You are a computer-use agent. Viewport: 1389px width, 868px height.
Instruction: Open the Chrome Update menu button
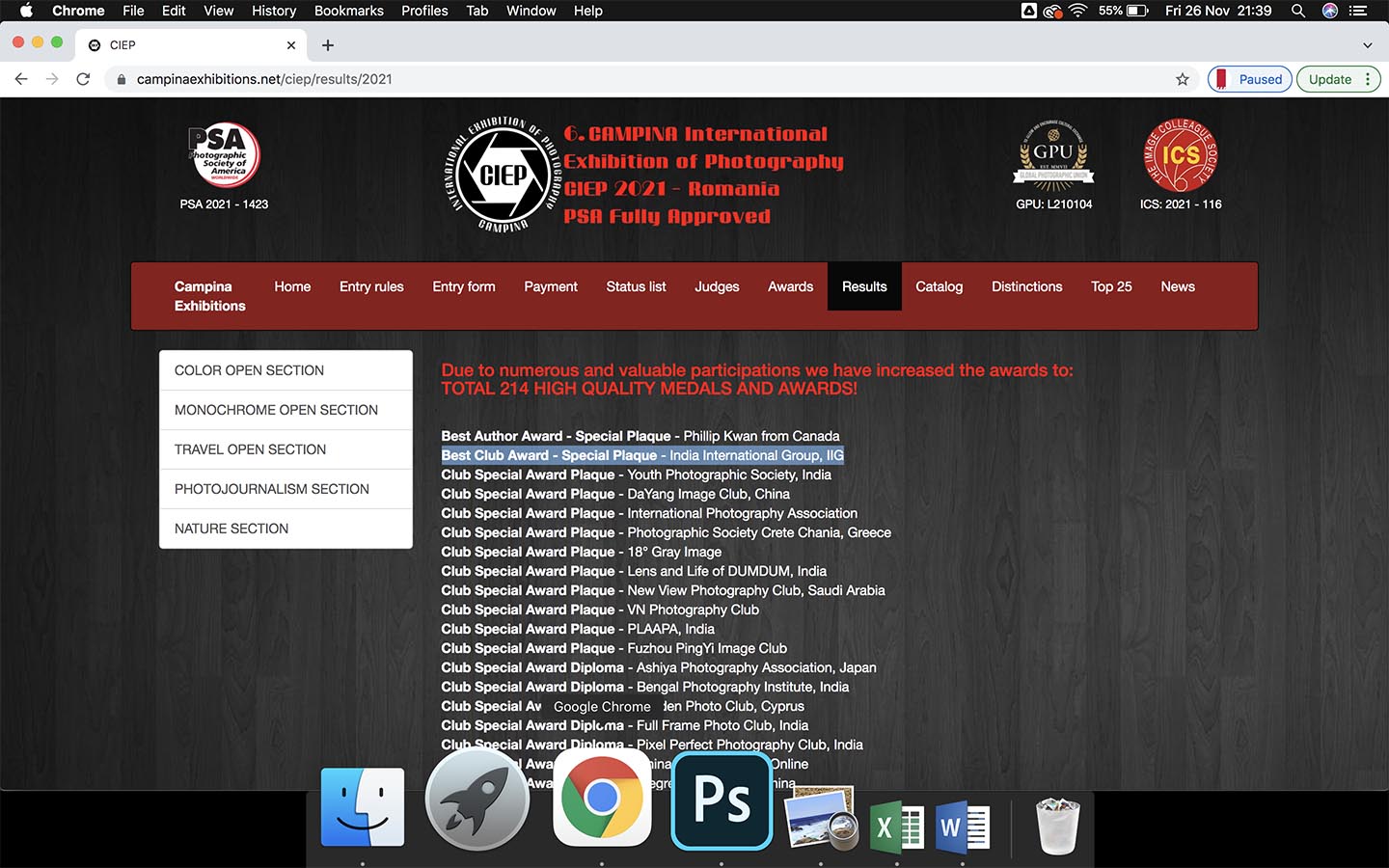(x=1338, y=79)
